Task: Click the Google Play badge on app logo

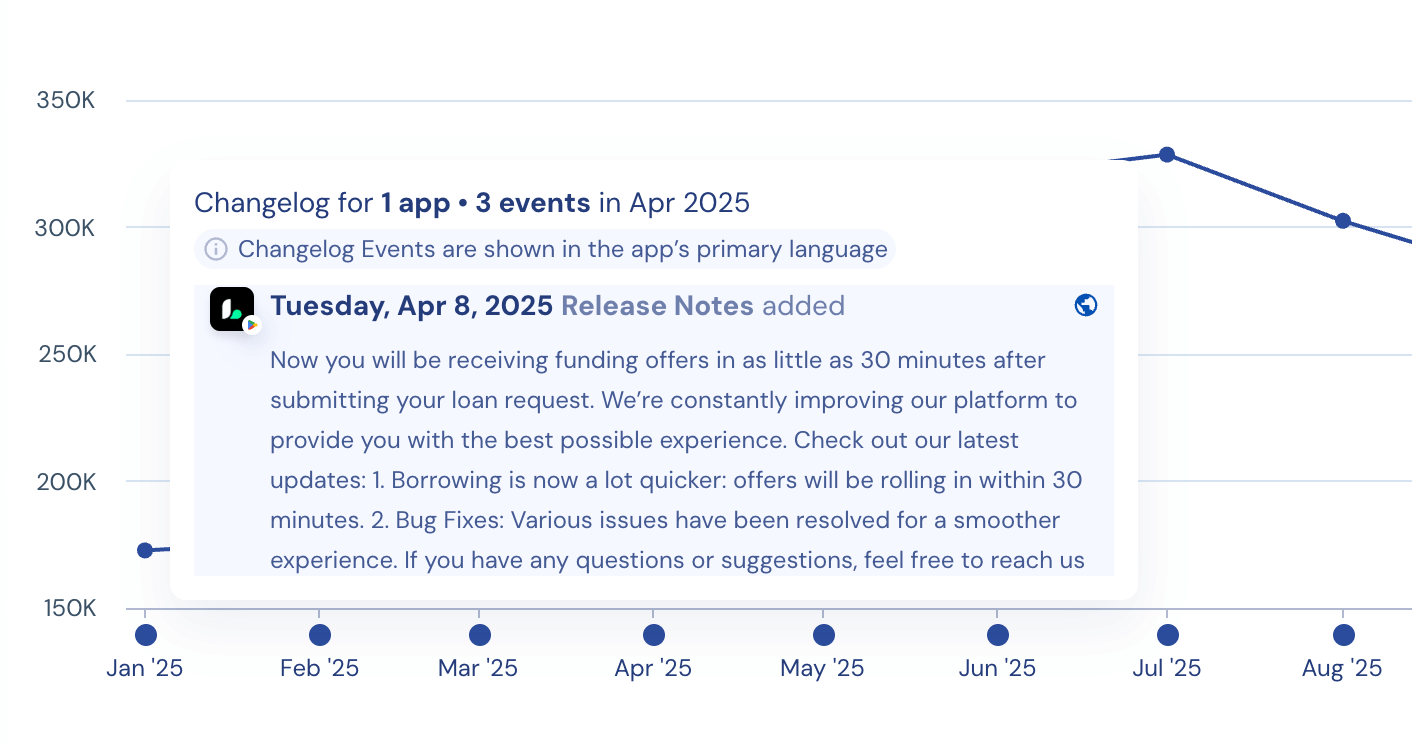Action: coord(252,325)
